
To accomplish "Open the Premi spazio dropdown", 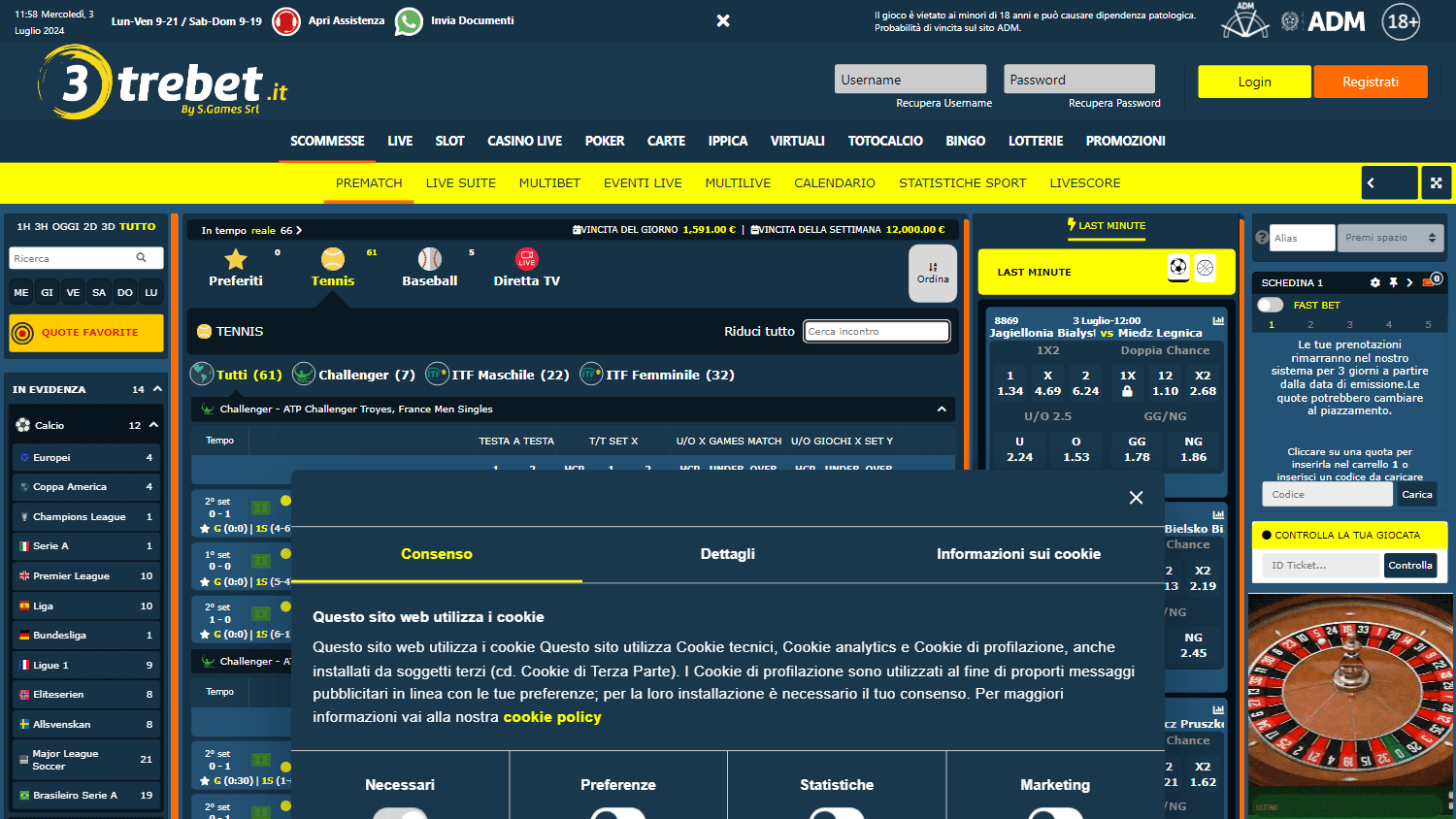I will pyautogui.click(x=1391, y=238).
